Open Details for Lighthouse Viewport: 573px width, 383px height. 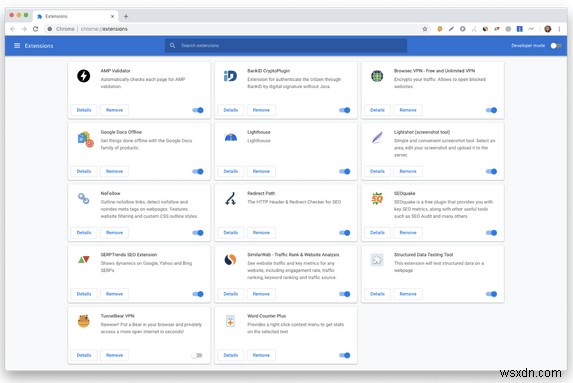pos(231,171)
